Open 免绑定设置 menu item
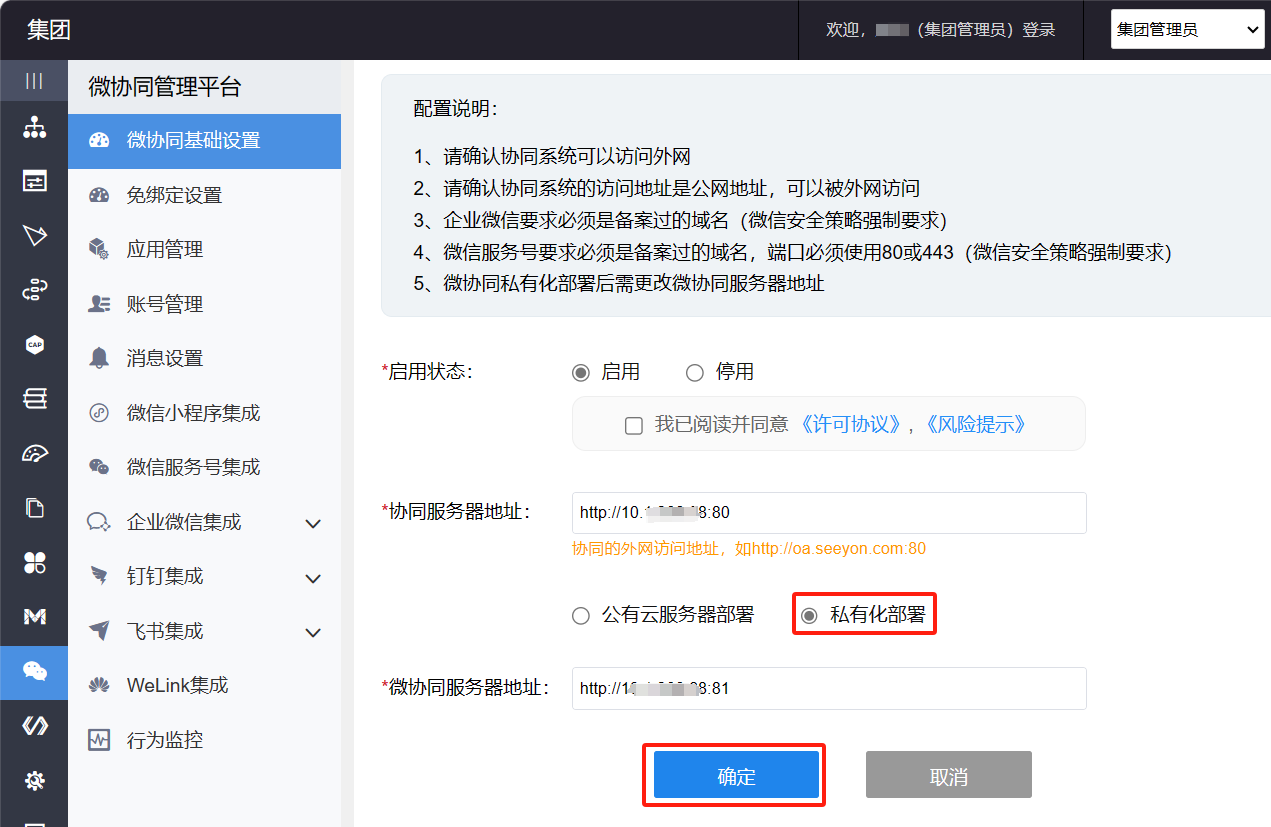This screenshot has height=827, width=1271. 204,195
